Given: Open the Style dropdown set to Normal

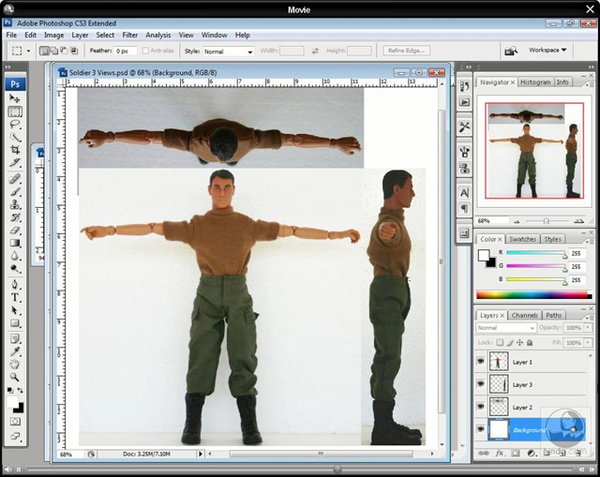Looking at the screenshot, I should [228, 51].
